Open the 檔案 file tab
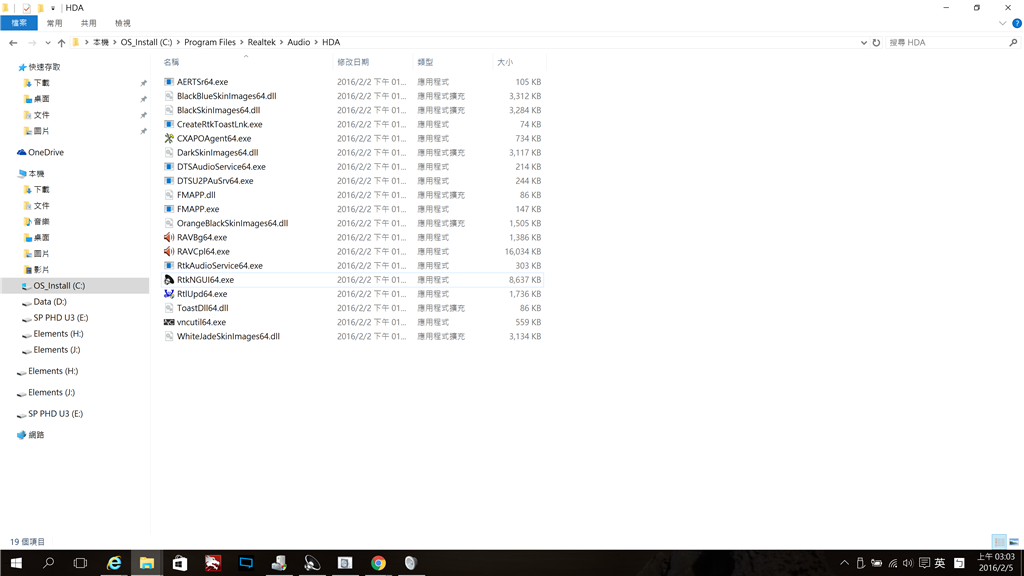This screenshot has height=576, width=1024. [19, 24]
